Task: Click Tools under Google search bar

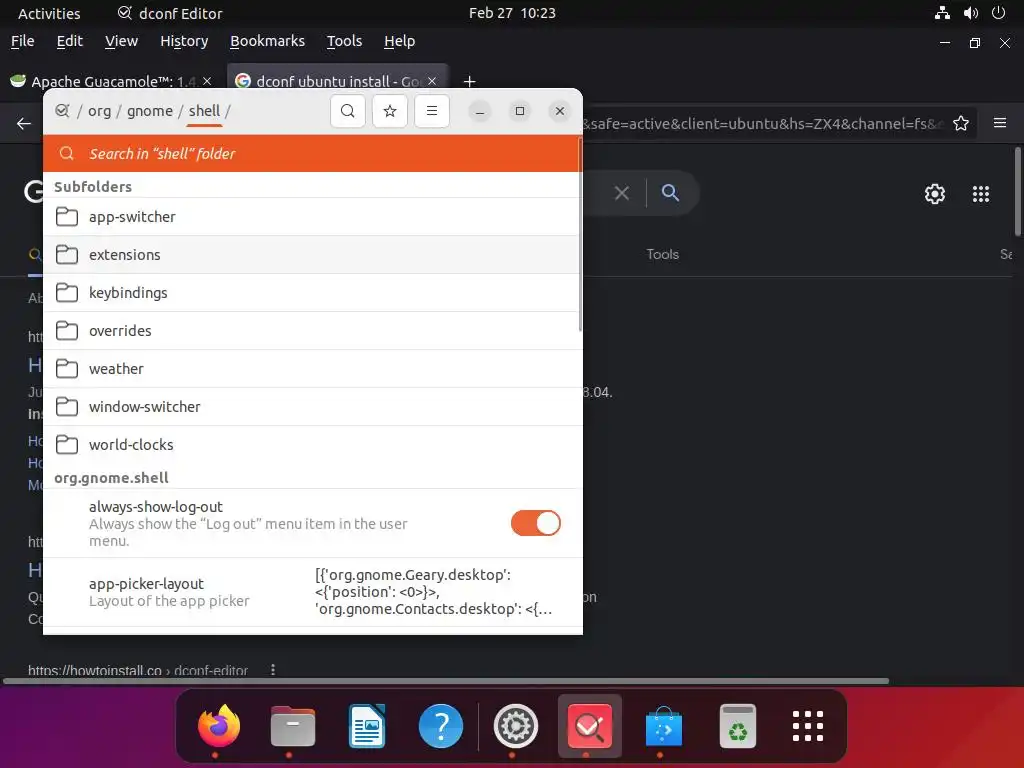Action: (x=662, y=254)
